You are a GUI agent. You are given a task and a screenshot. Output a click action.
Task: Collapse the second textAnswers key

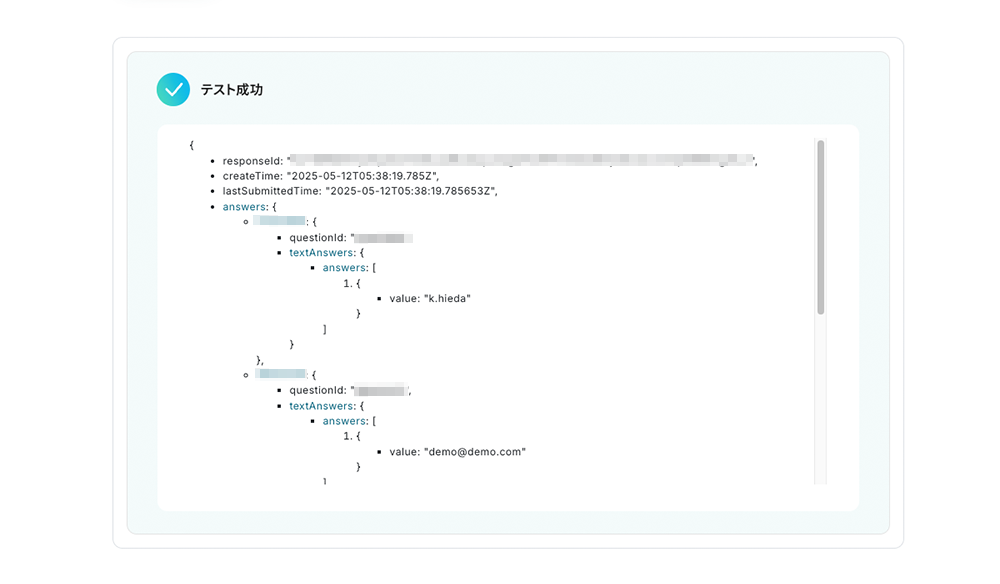point(321,405)
